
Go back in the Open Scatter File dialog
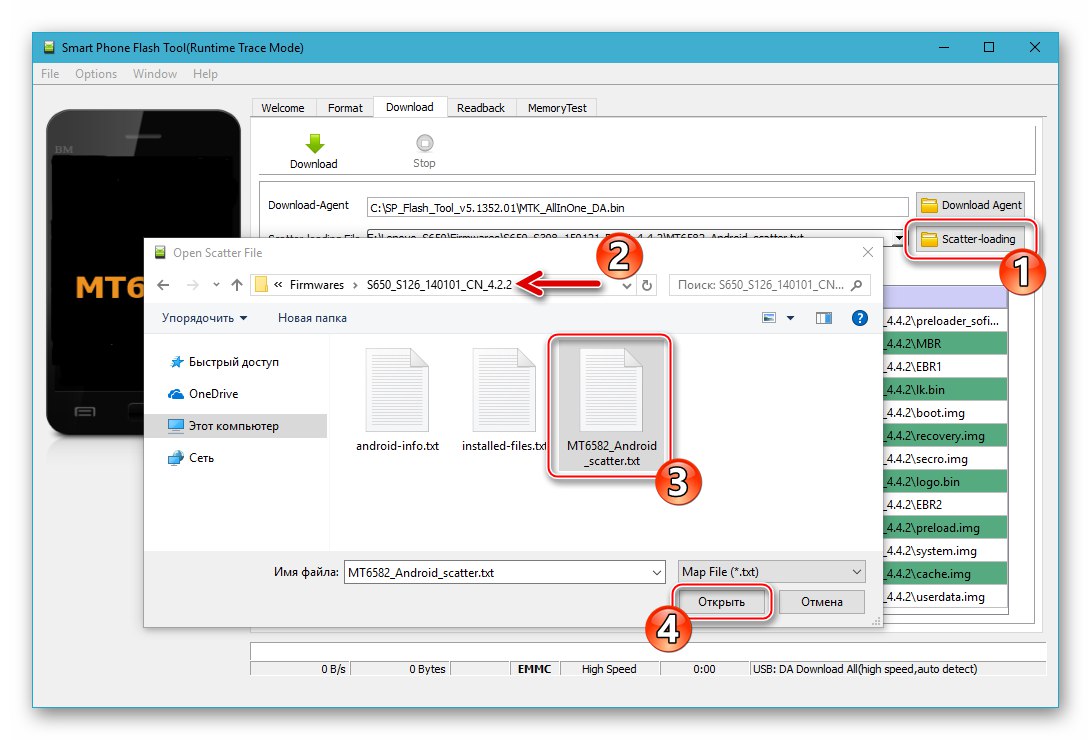[x=164, y=285]
